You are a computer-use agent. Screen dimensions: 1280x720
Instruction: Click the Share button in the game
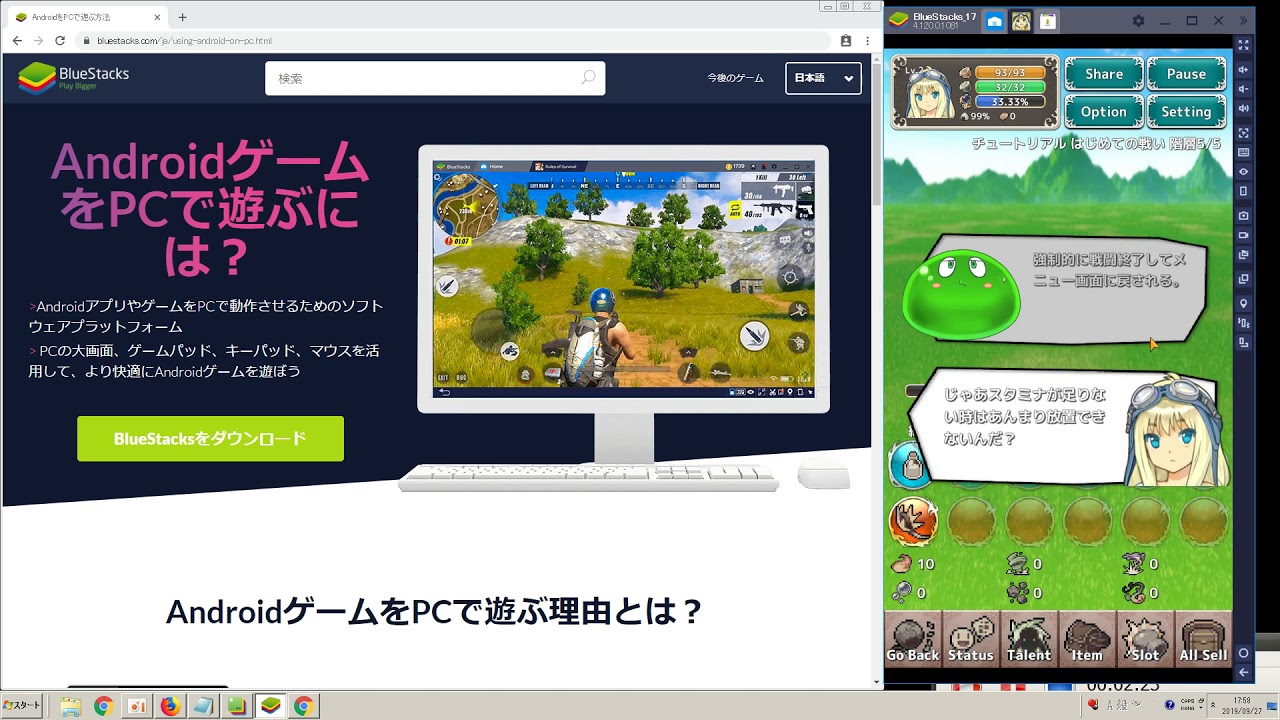(x=1104, y=74)
